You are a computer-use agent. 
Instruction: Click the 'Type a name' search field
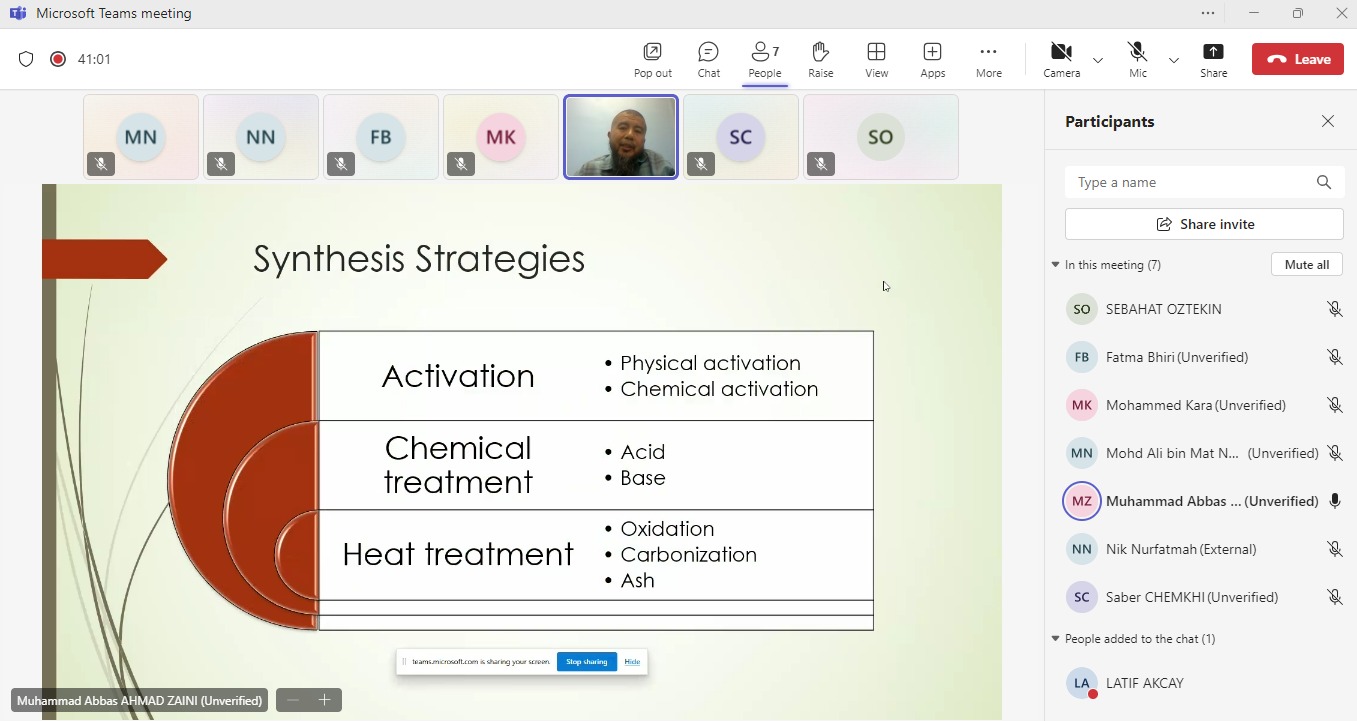[x=1190, y=182]
